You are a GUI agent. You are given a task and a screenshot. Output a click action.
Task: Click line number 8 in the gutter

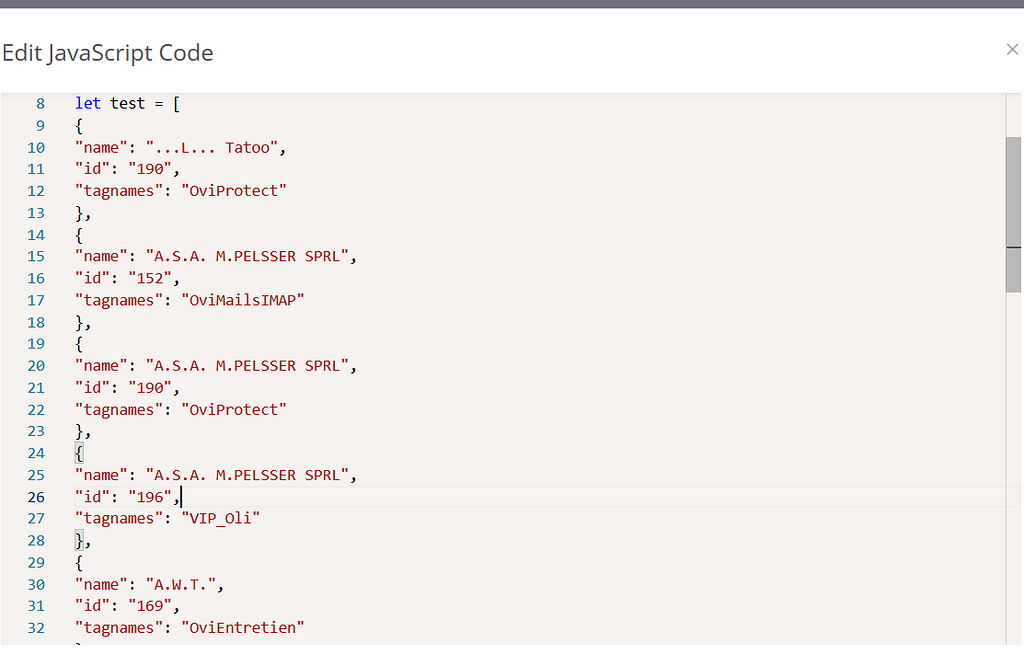pyautogui.click(x=40, y=103)
